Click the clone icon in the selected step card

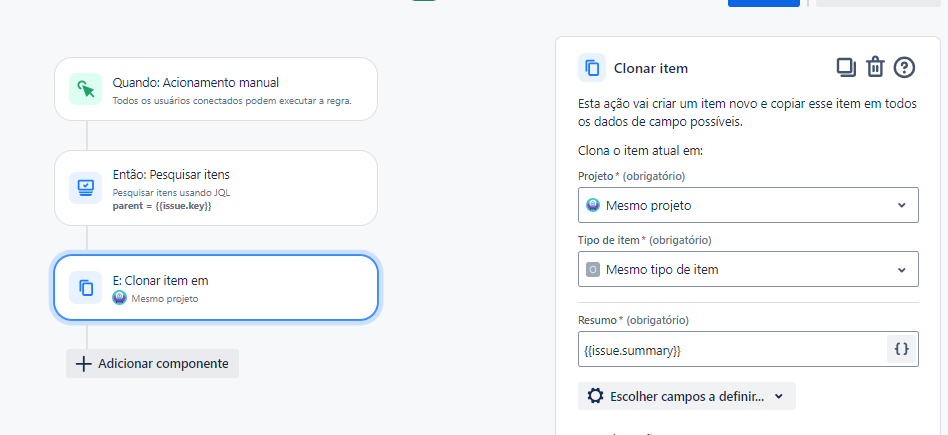[x=86, y=288]
